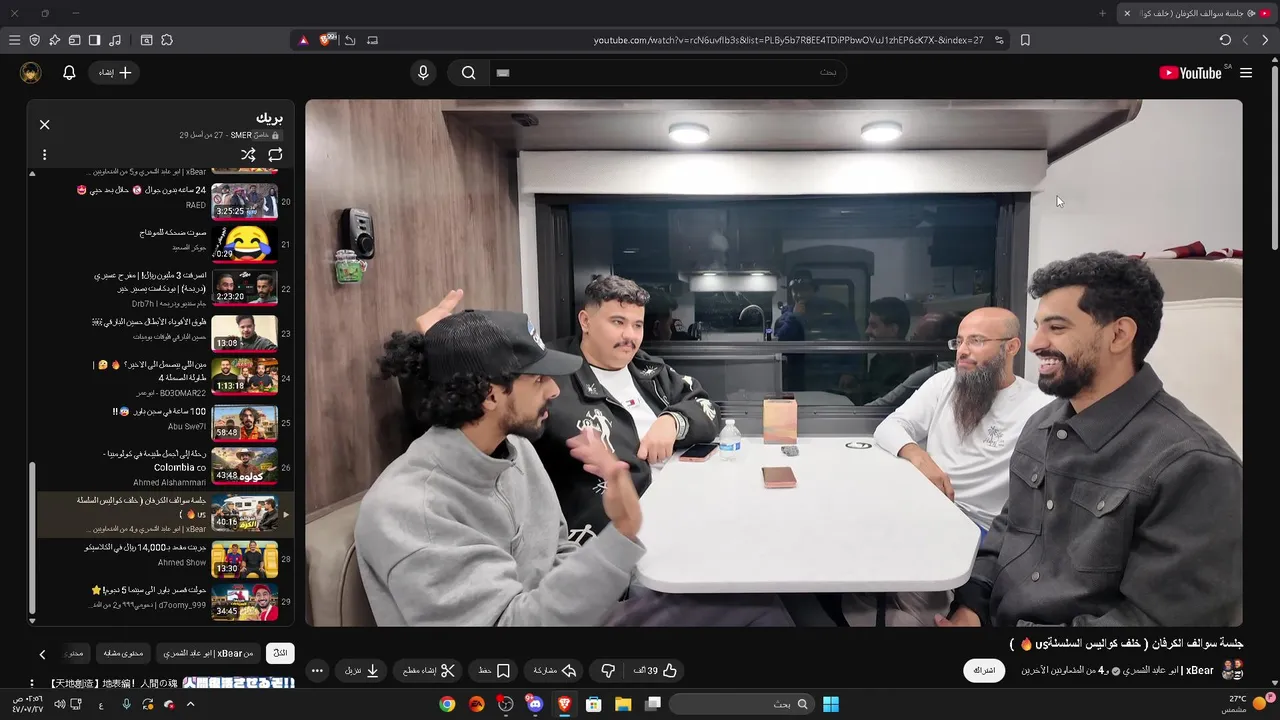Select currently playing video 27 in playlist
Viewport: 1280px width, 720px height.
(165, 514)
